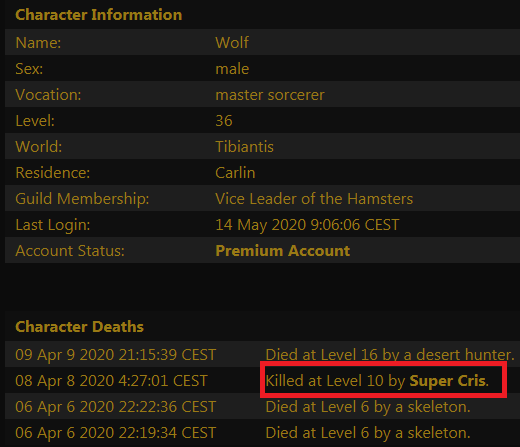Click the level value 36
This screenshot has width=520, height=447.
point(224,121)
